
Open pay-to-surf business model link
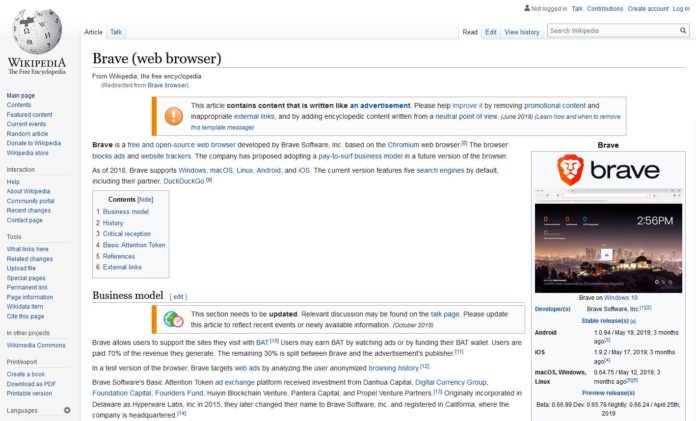[x=360, y=156]
